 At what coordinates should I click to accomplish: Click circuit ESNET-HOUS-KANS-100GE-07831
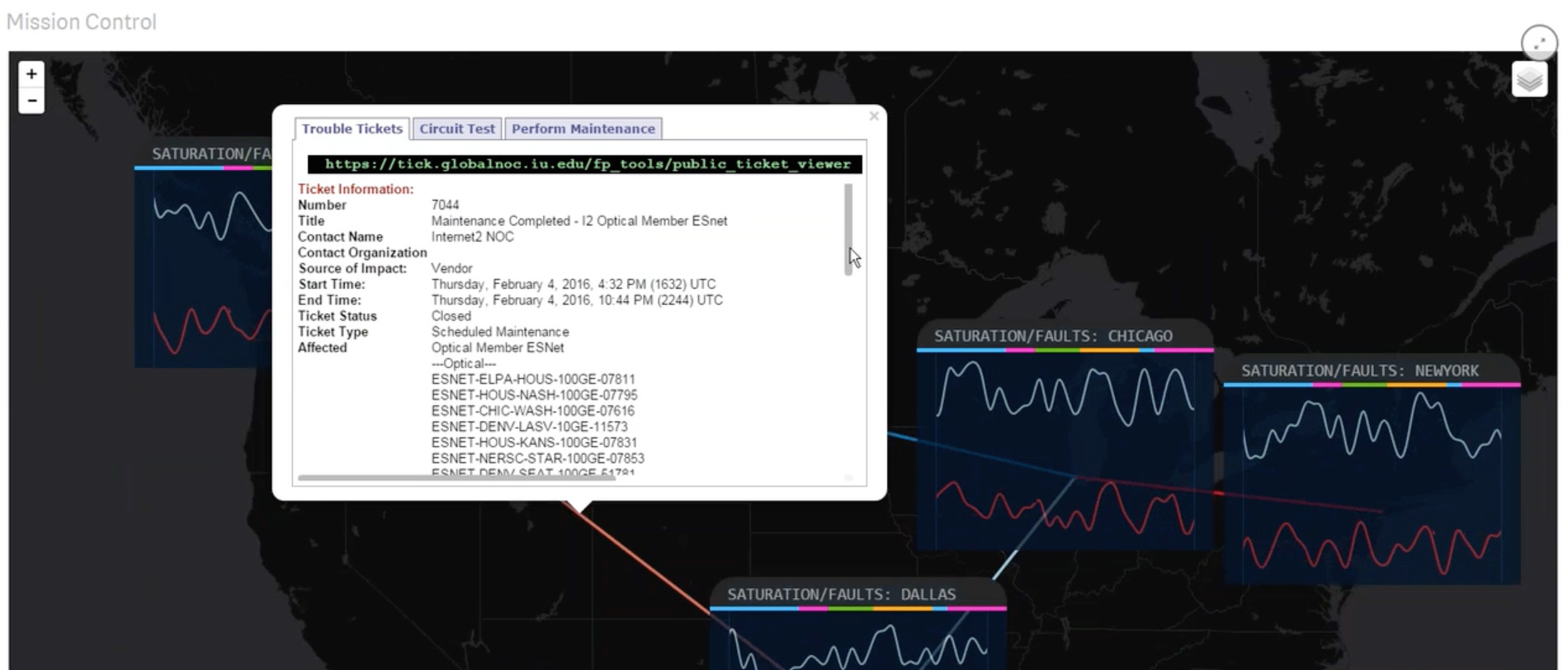pos(534,442)
